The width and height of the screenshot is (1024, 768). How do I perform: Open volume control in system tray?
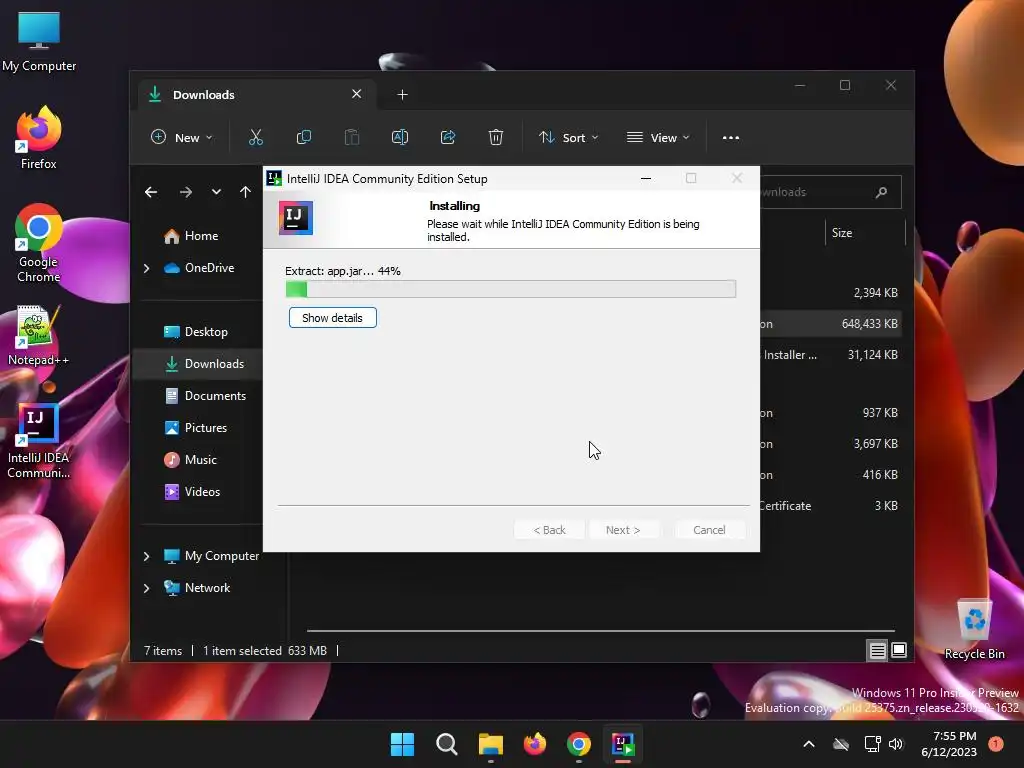(x=896, y=744)
